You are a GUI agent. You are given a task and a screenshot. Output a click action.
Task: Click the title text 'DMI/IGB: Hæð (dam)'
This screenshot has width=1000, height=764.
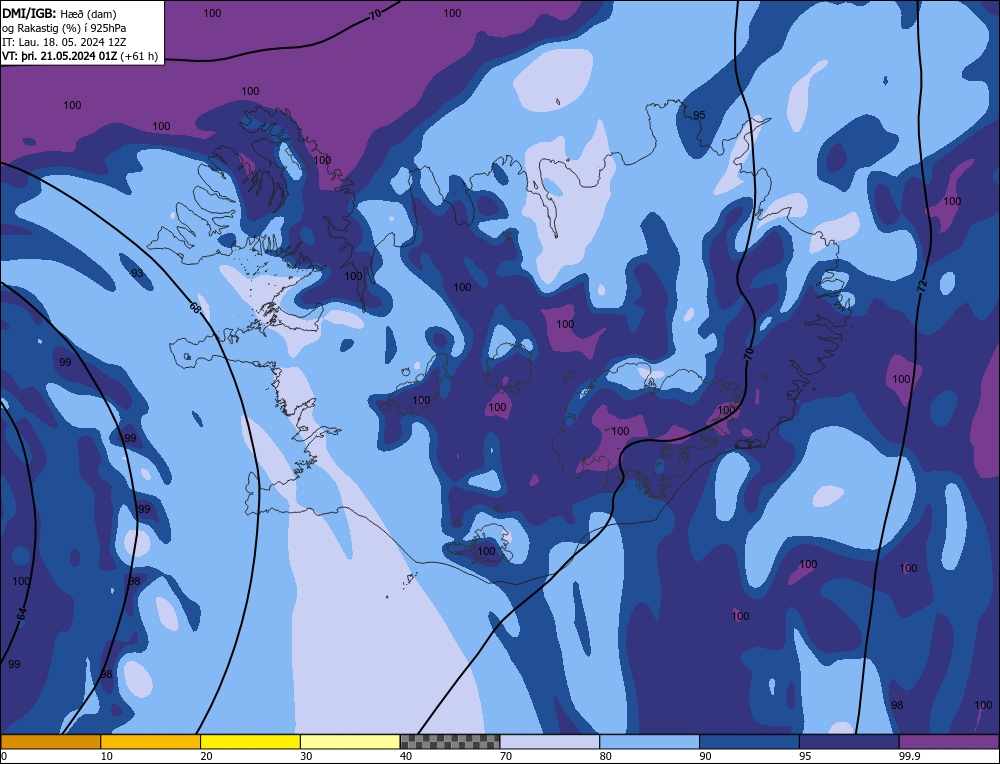[x=59, y=13]
